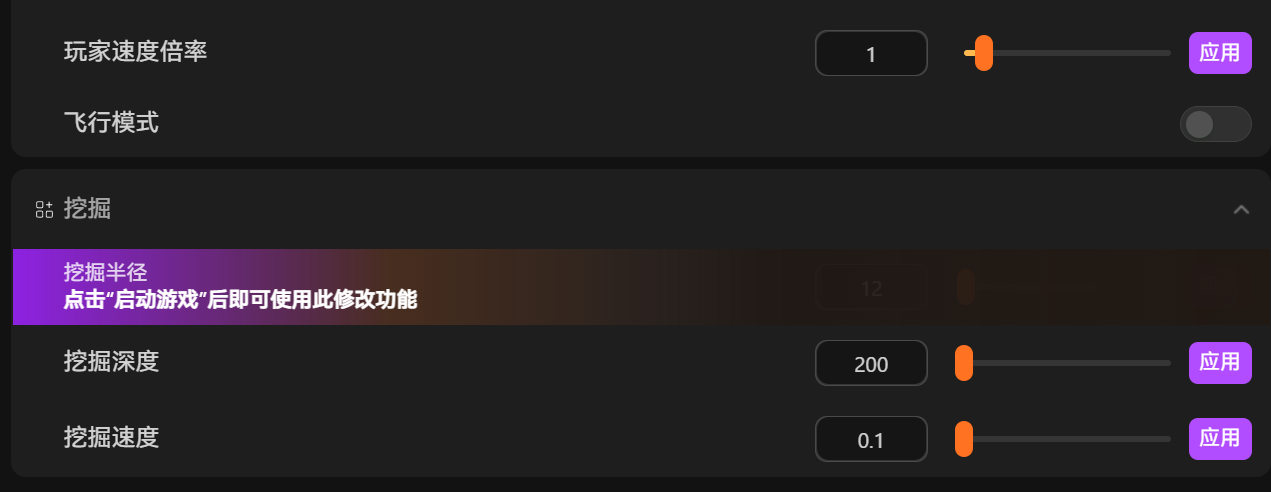Click the 挖掘深度 label
This screenshot has width=1271, height=492.
tap(111, 361)
